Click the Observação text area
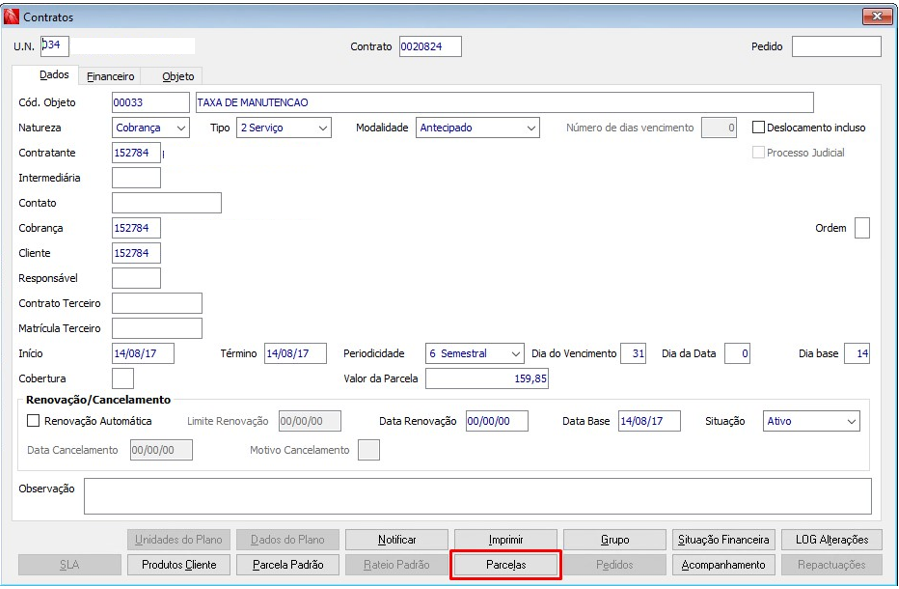899x589 pixels. 478,496
